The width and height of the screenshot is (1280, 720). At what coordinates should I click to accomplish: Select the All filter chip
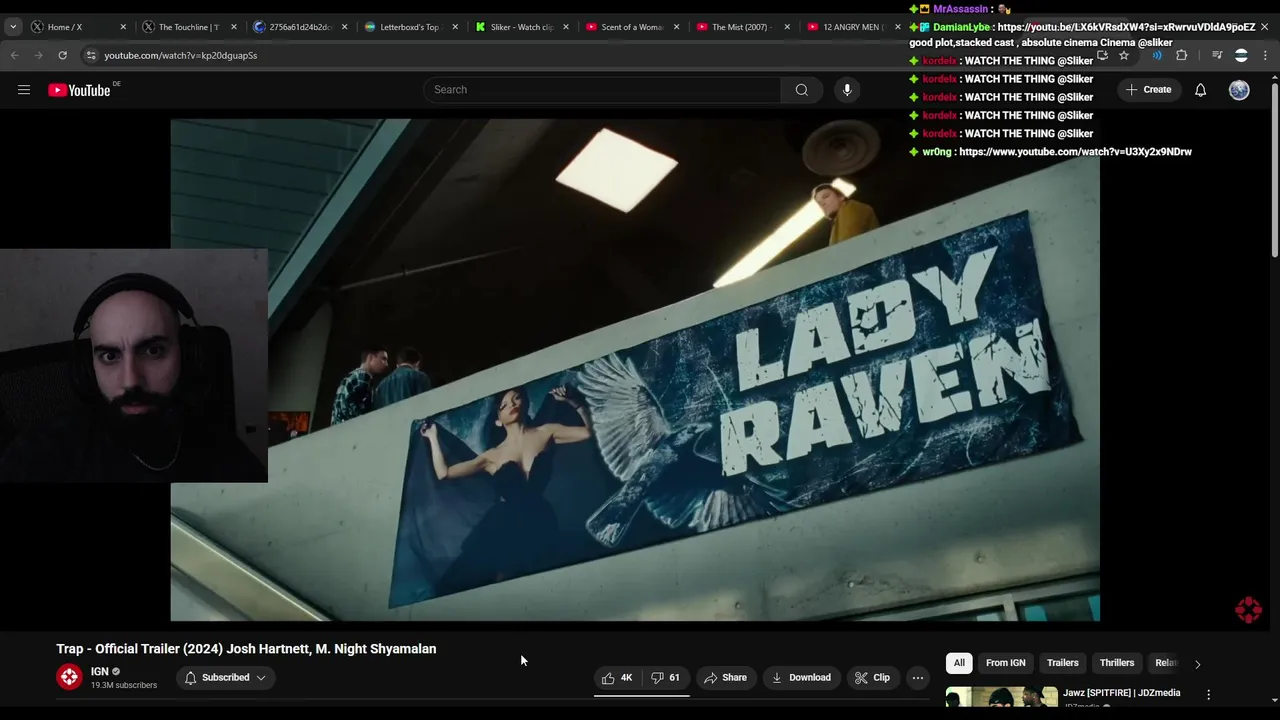(x=959, y=663)
